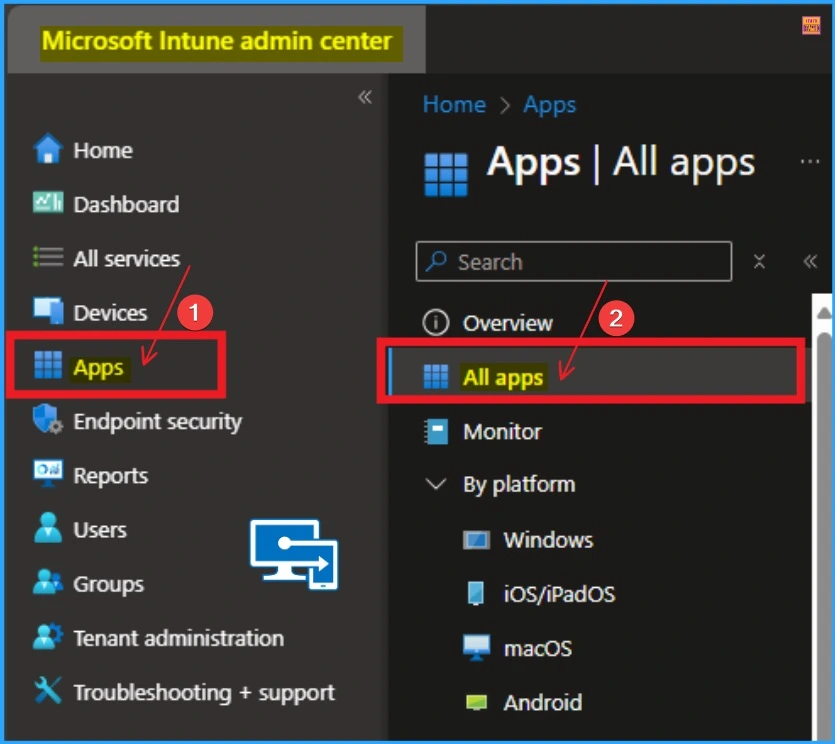
Task: Click the Devices monitor icon
Action: coord(48,310)
